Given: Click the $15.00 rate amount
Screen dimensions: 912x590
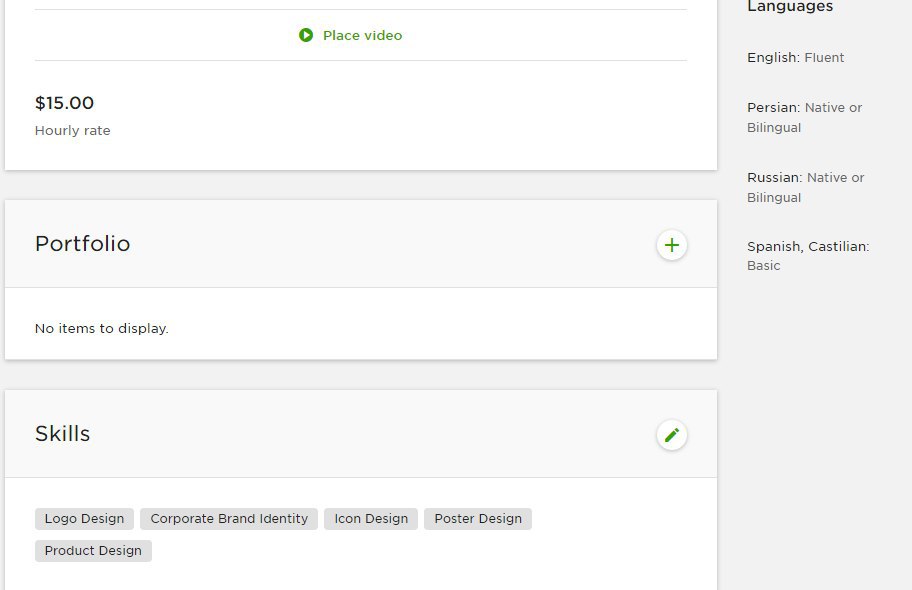Looking at the screenshot, I should [64, 103].
